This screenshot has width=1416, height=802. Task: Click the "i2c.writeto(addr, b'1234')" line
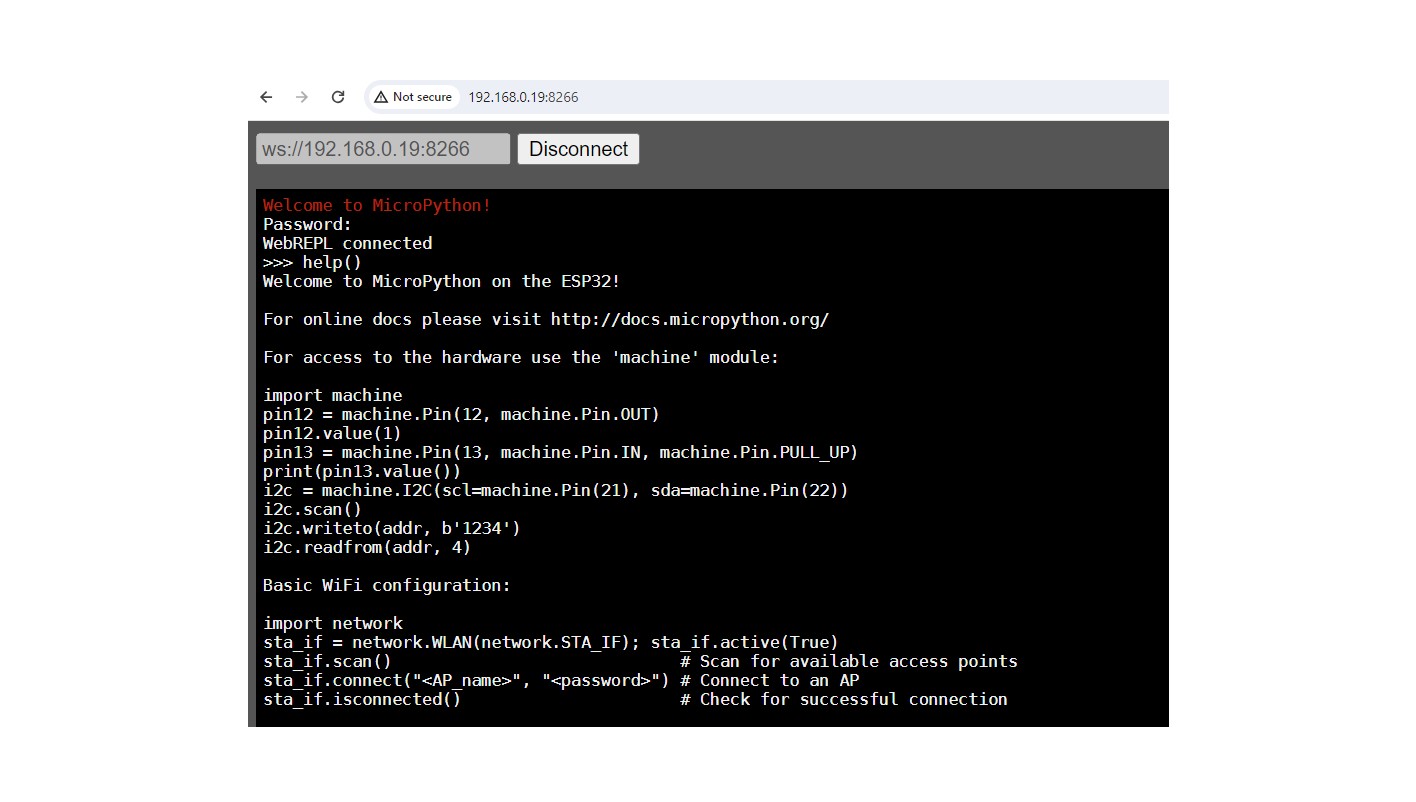[391, 528]
